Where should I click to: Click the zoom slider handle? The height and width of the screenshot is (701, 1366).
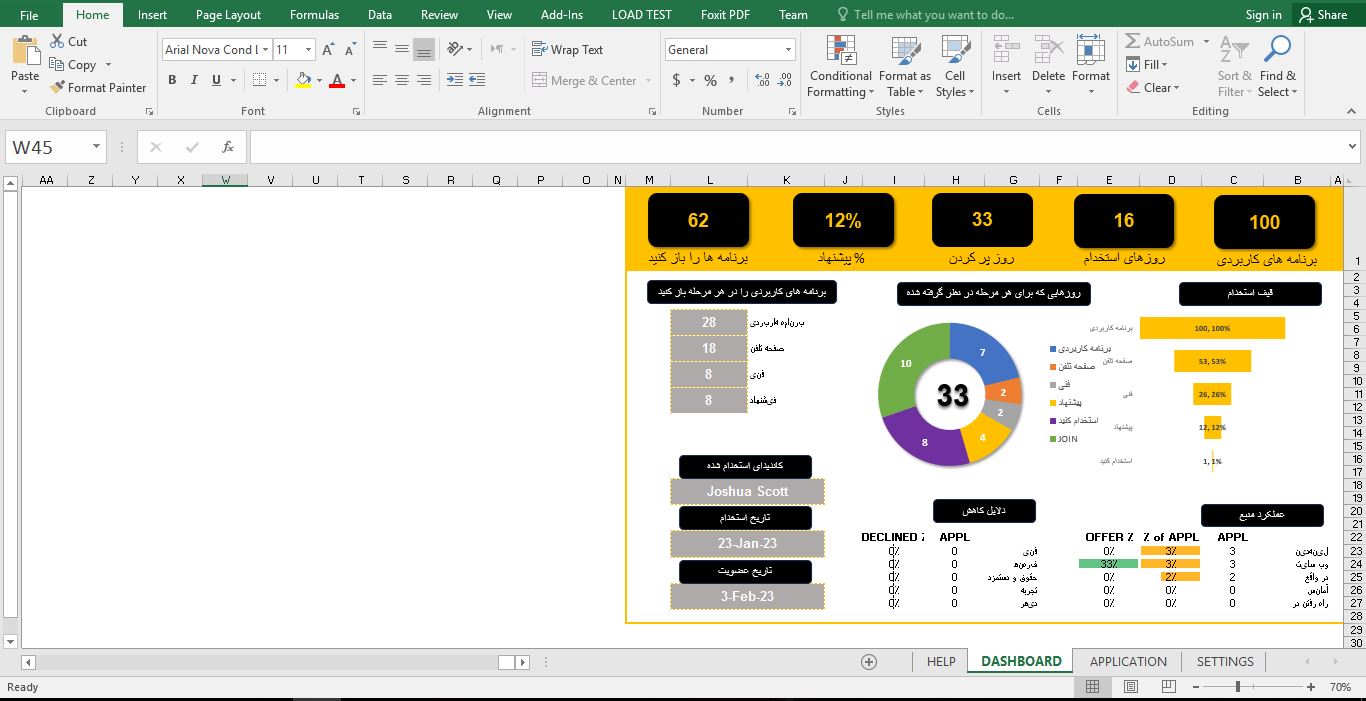click(x=1238, y=687)
